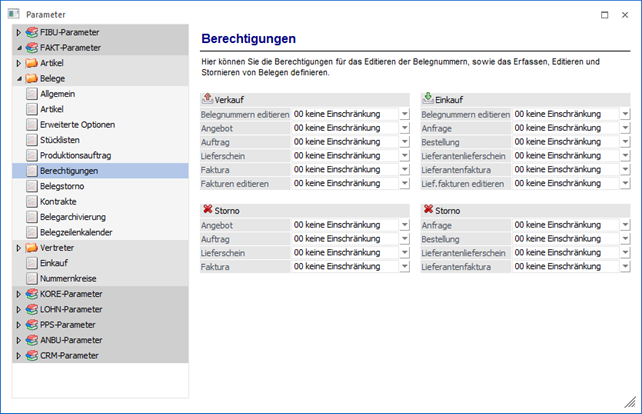Expand the Vertreter tree node

18,248
